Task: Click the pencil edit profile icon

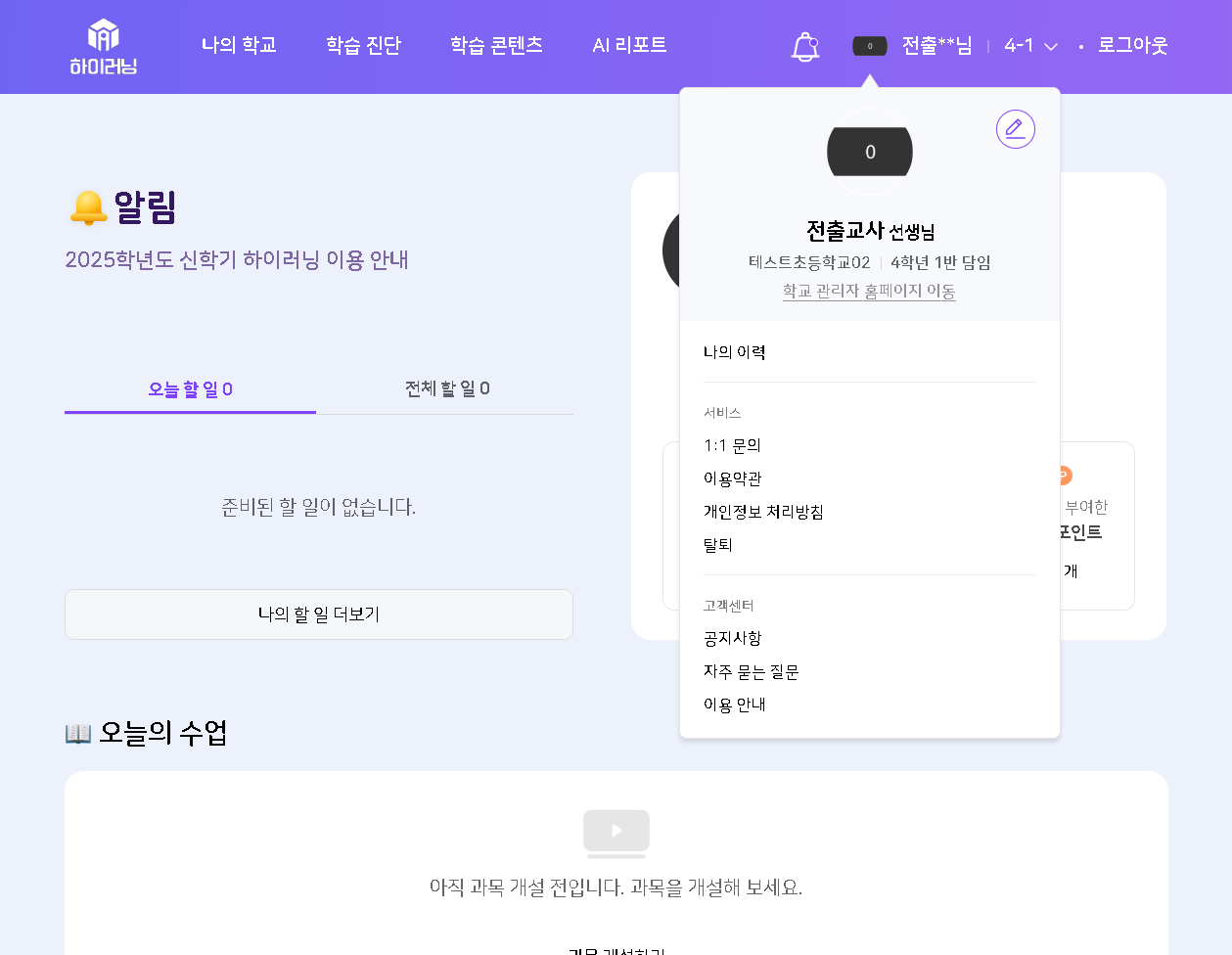Action: coord(1016,129)
